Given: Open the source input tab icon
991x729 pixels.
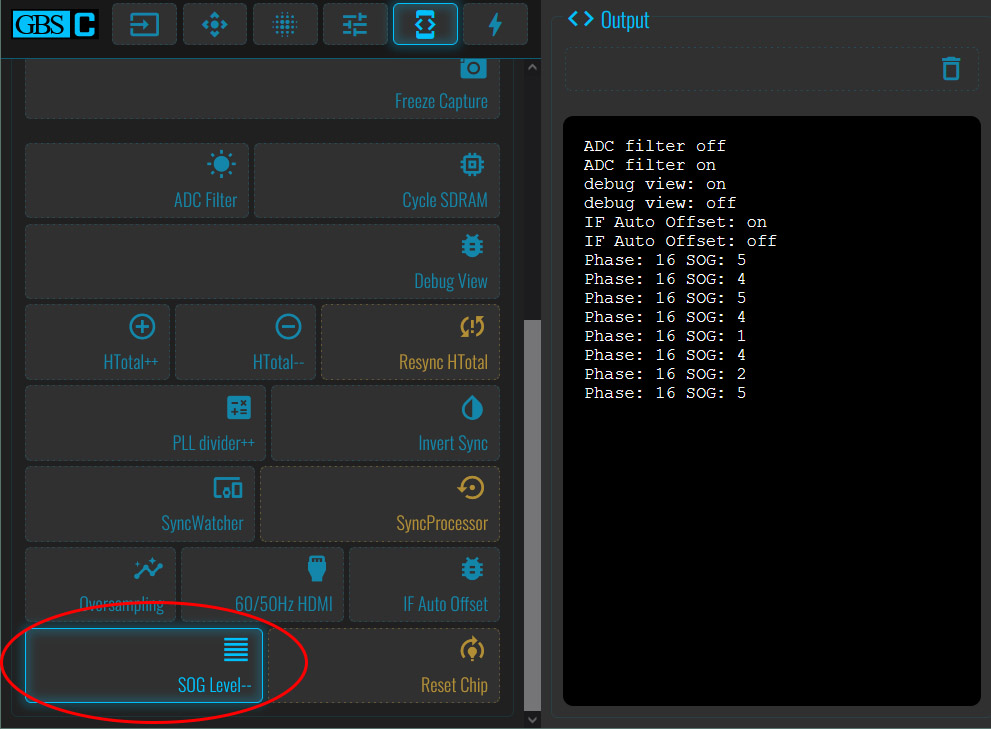Looking at the screenshot, I should coord(144,25).
